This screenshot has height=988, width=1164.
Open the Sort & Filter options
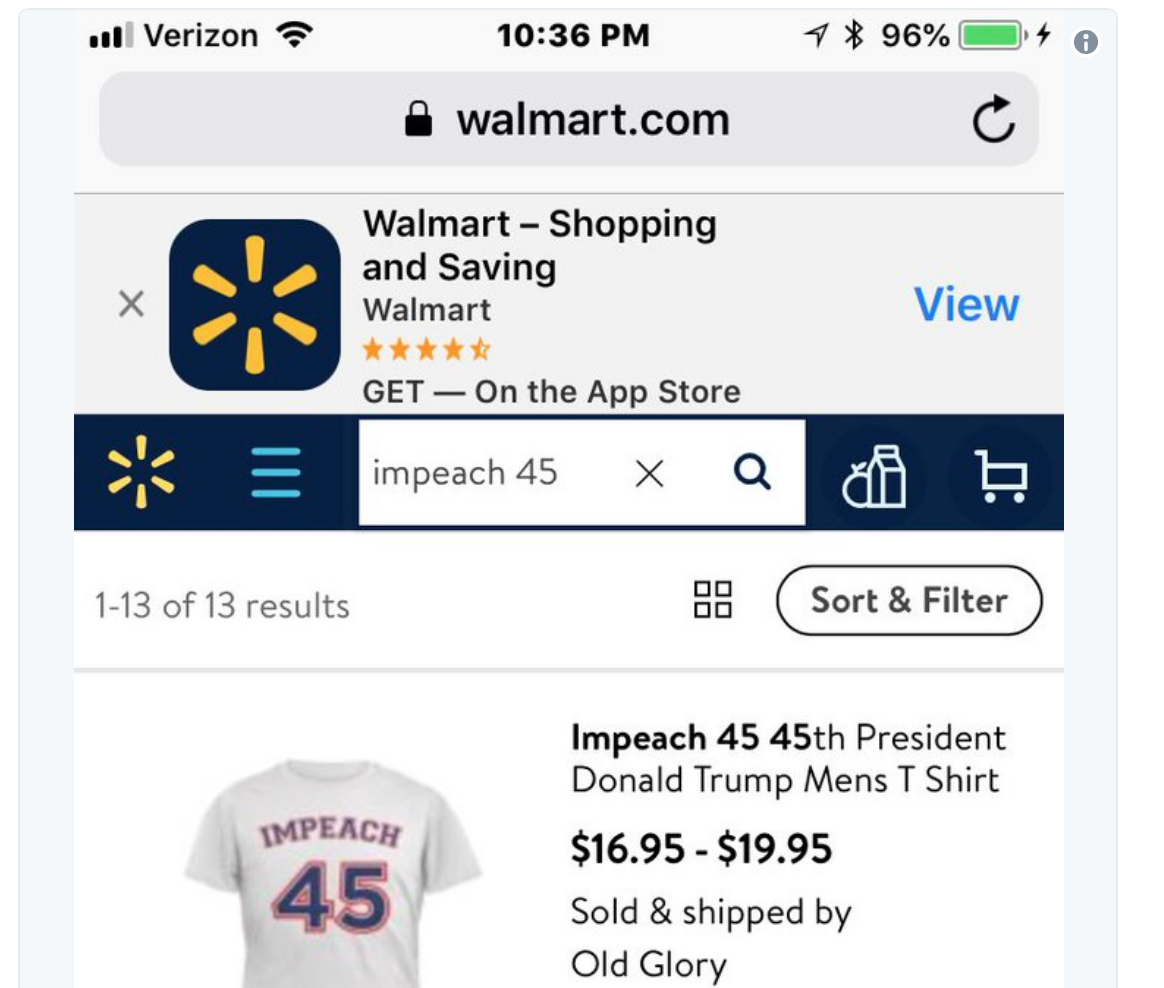click(908, 600)
